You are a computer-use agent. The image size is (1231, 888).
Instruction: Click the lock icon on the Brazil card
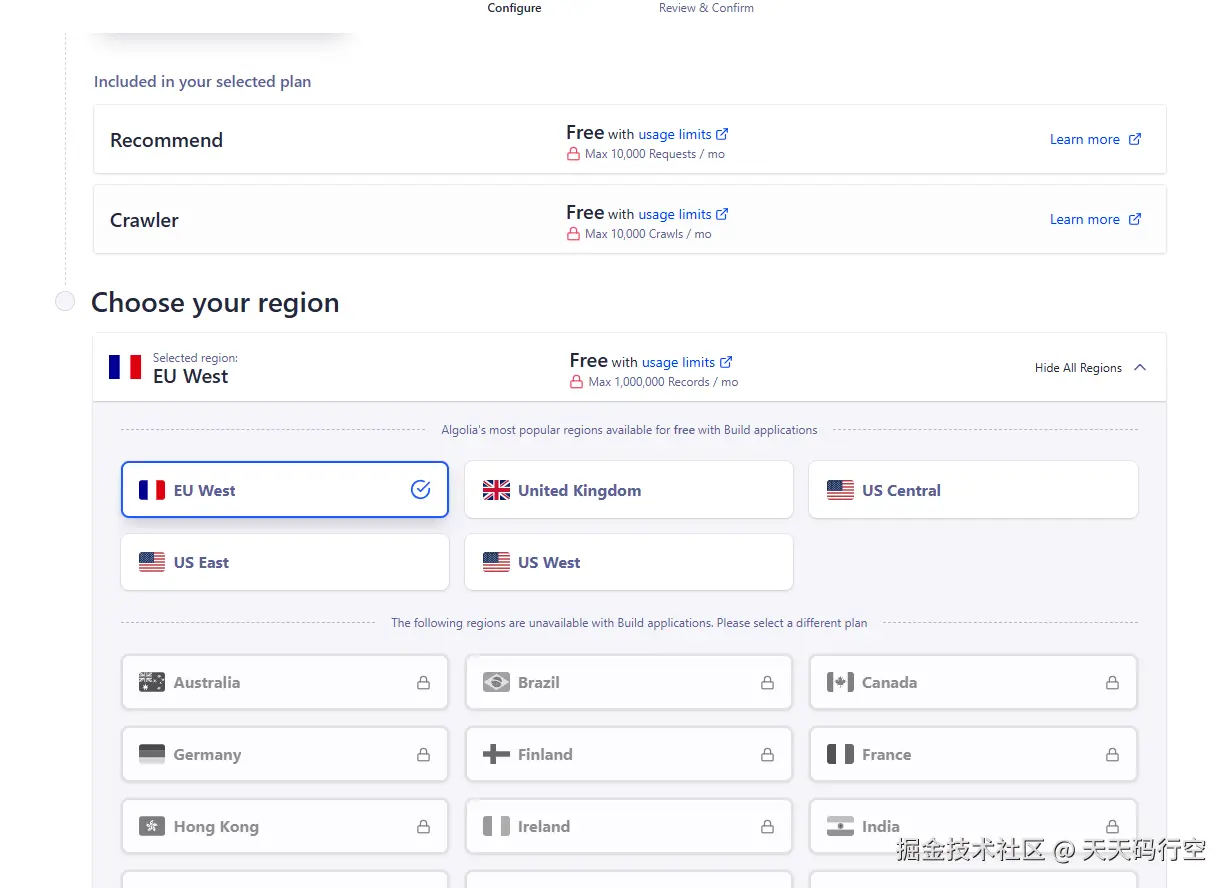click(x=767, y=683)
